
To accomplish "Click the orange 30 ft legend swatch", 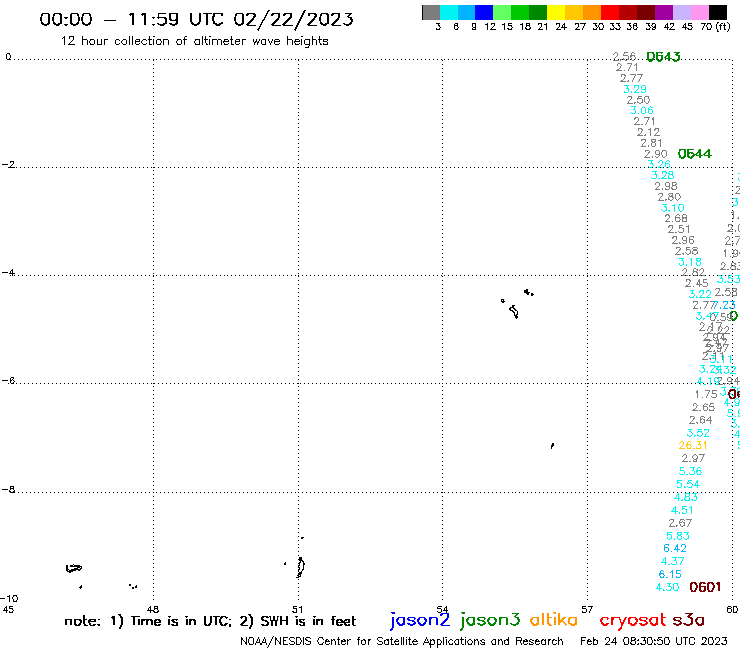I will (x=592, y=12).
